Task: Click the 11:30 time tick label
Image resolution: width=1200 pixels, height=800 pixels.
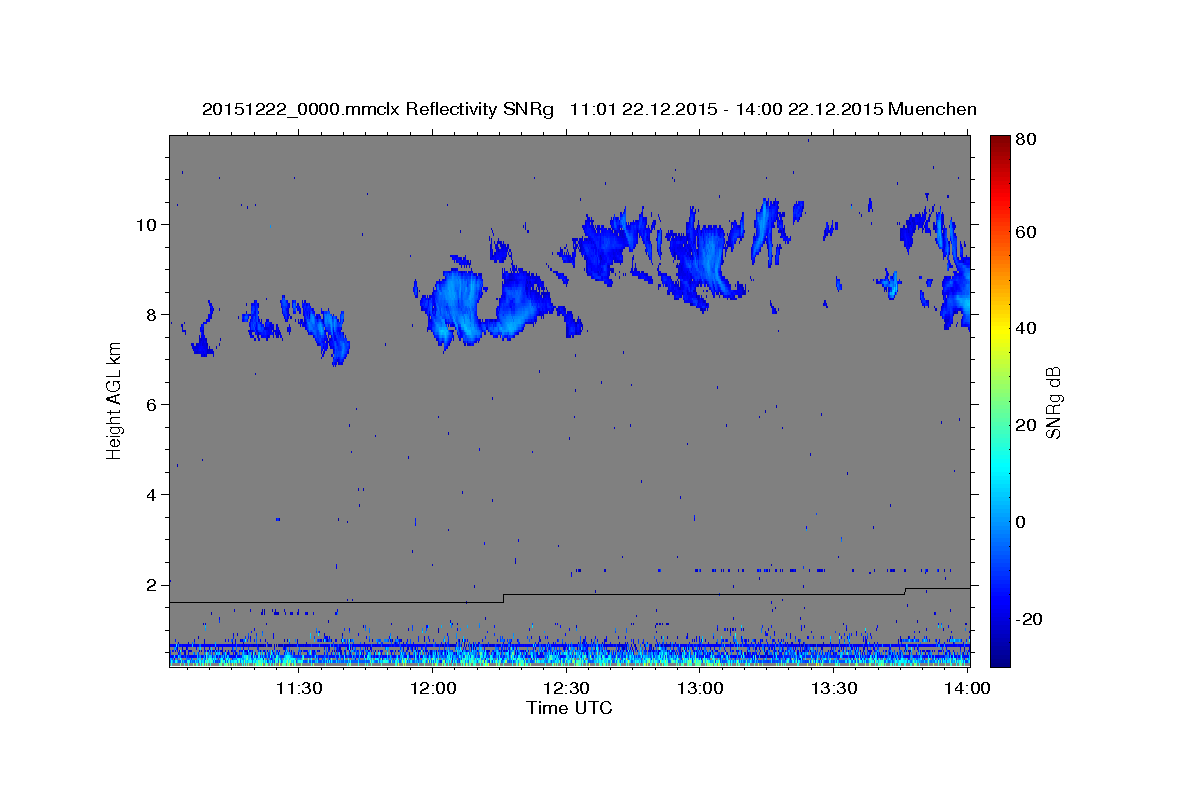Action: tap(298, 688)
